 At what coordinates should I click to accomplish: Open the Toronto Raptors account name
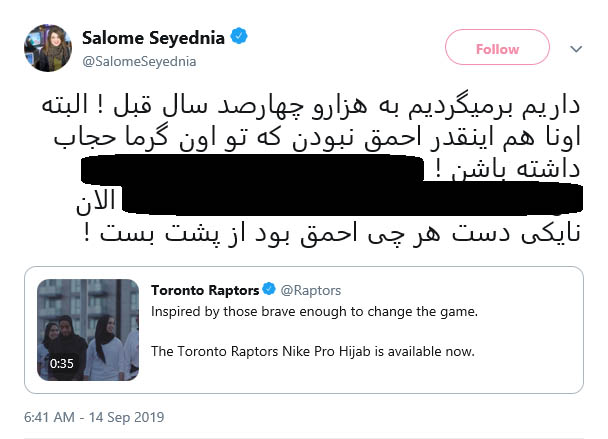tap(204, 290)
